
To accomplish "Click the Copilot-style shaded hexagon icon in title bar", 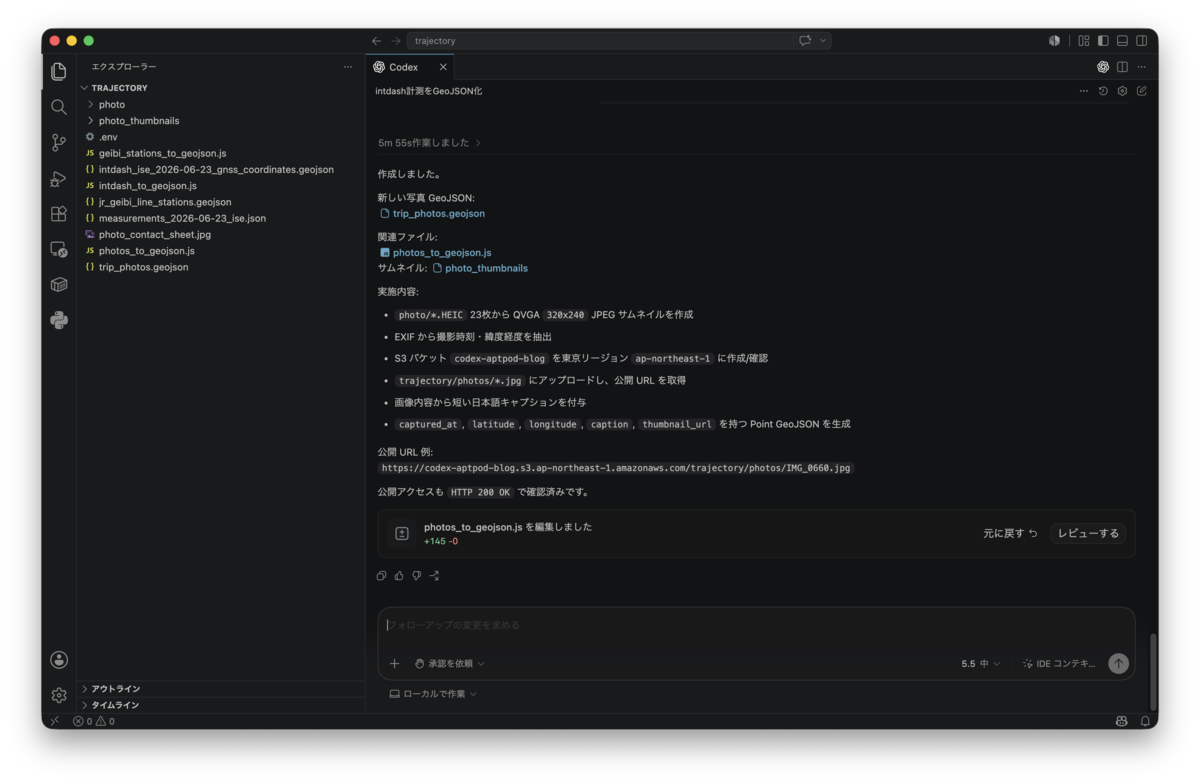I will coord(1054,41).
